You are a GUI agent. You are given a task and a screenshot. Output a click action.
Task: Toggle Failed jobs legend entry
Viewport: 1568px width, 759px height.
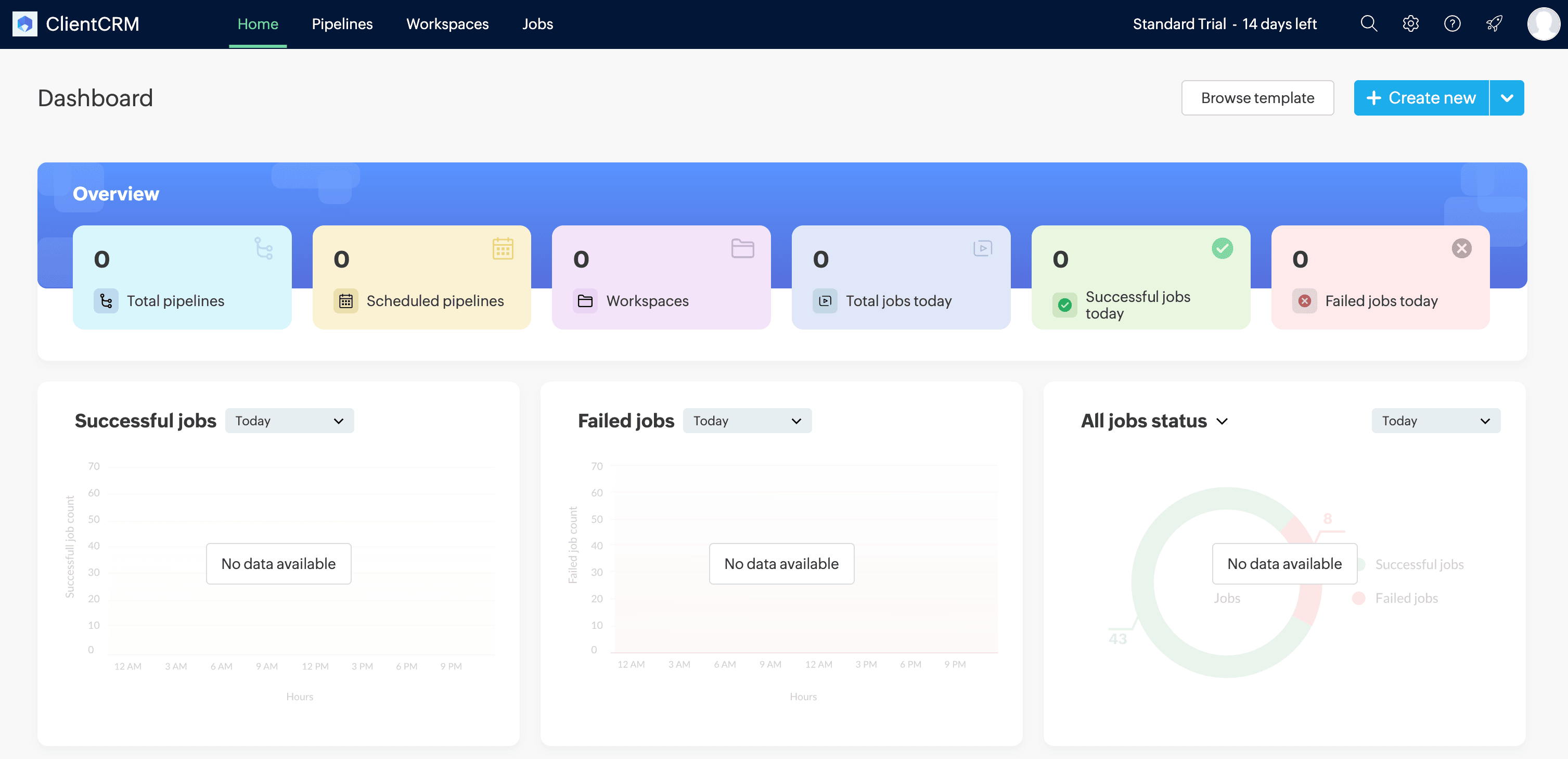pyautogui.click(x=1406, y=598)
